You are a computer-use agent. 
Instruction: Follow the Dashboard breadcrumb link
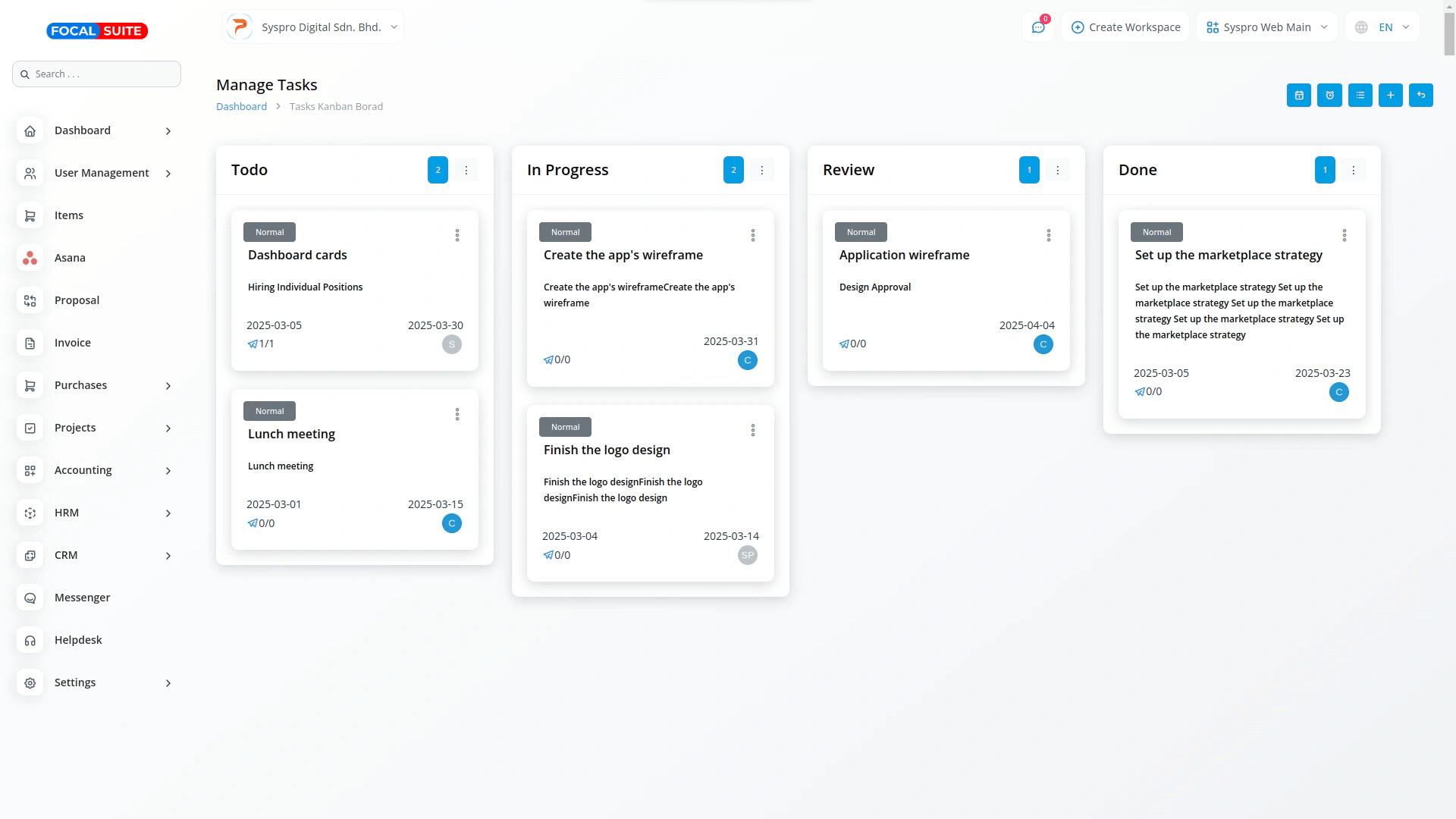(x=241, y=107)
